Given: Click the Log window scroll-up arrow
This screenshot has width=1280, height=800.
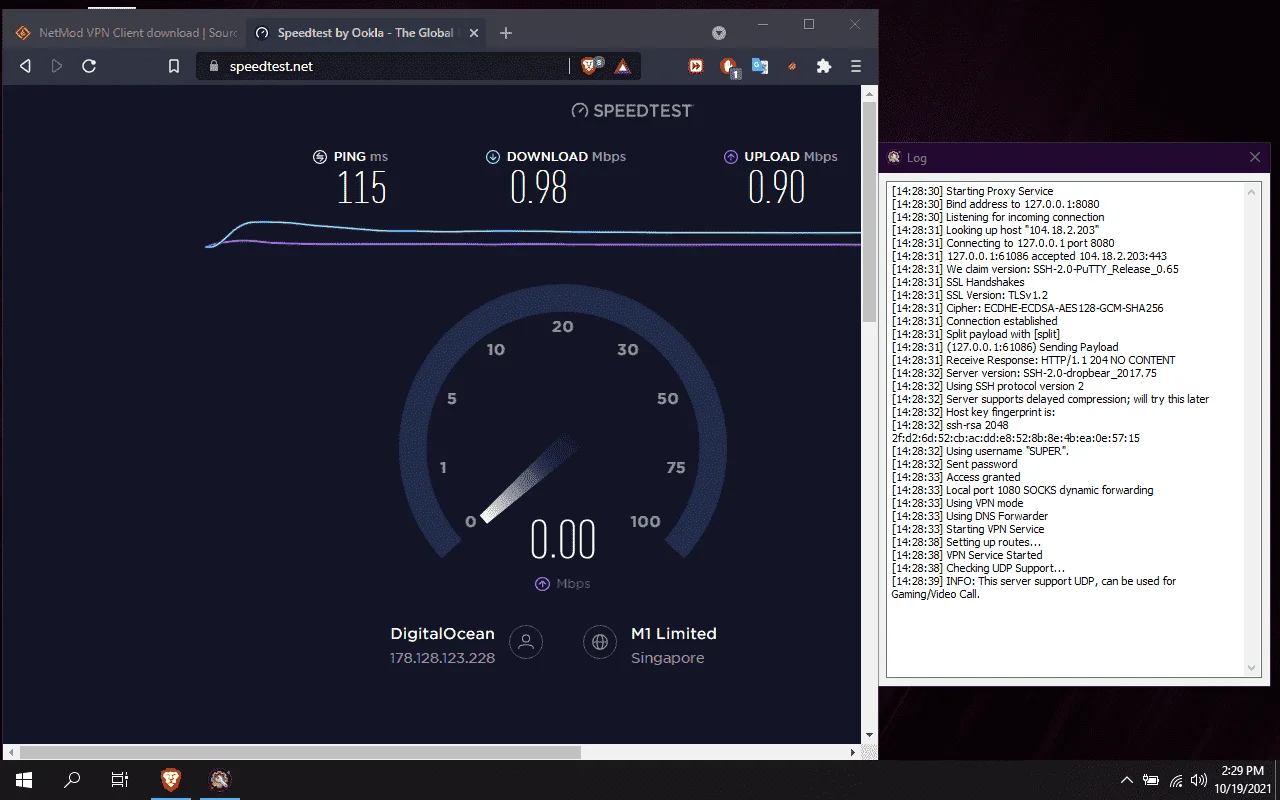Looking at the screenshot, I should pyautogui.click(x=1251, y=190).
